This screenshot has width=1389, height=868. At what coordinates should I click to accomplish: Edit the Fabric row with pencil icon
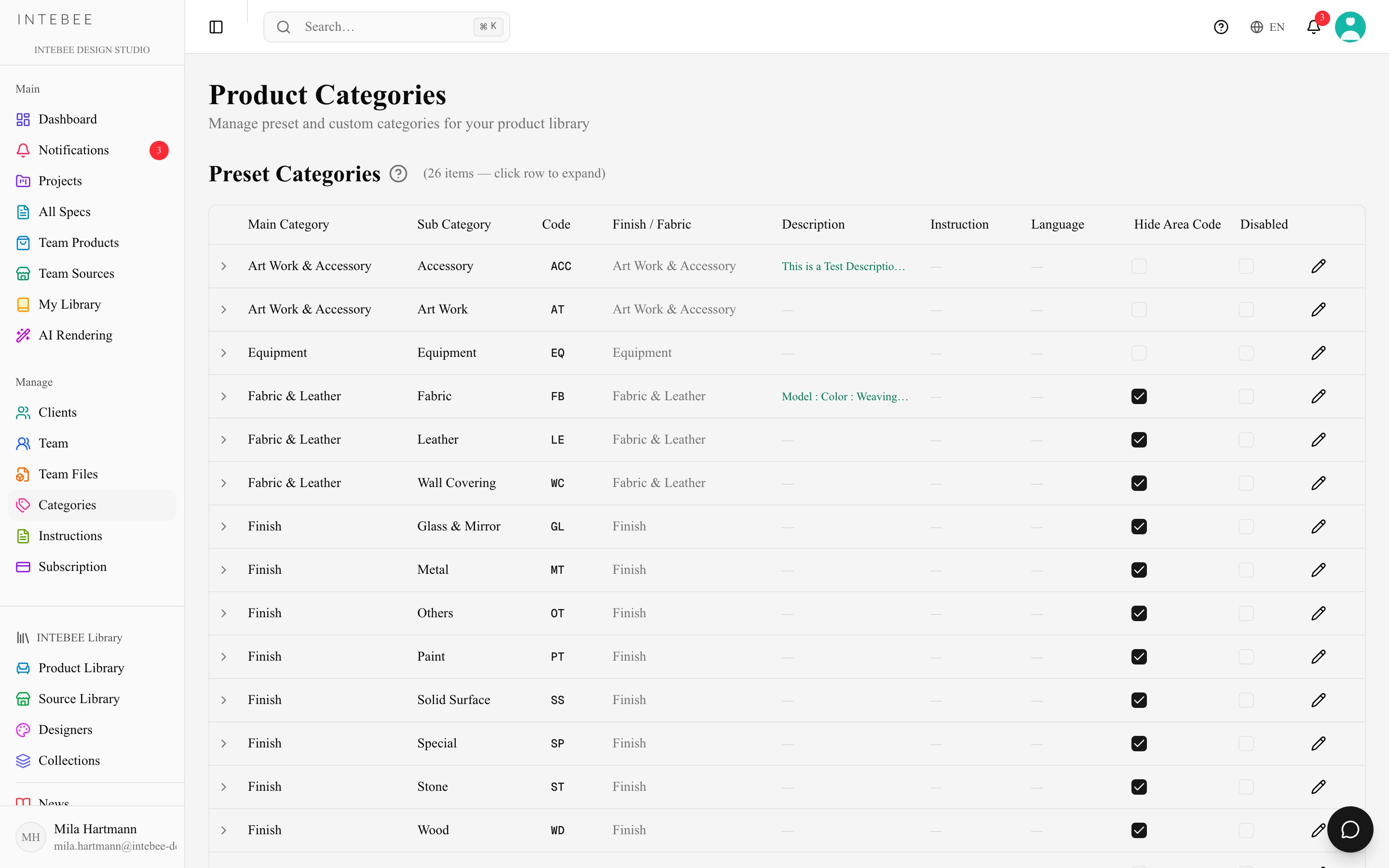[1319, 396]
